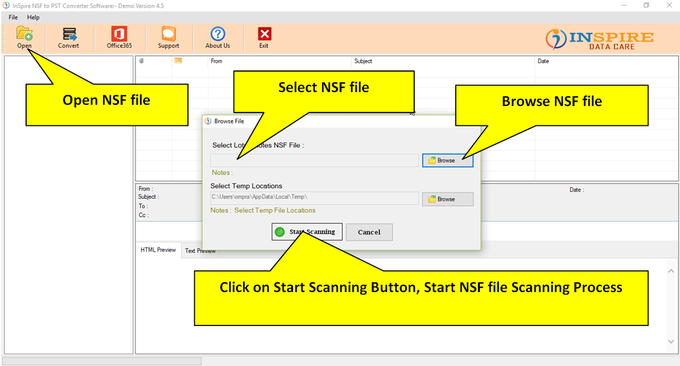Screen dimensions: 680x366
Task: Browse for Temp Locations folder
Action: click(448, 199)
